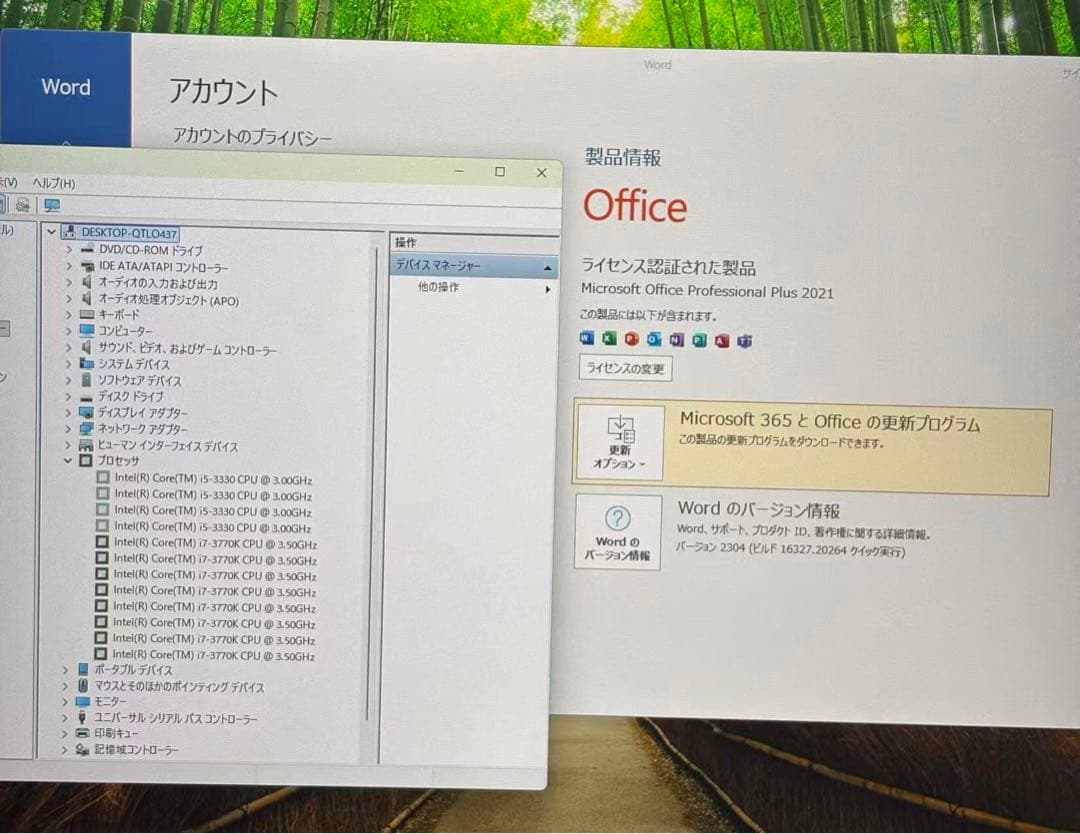Expand the モニター device category

(67, 701)
